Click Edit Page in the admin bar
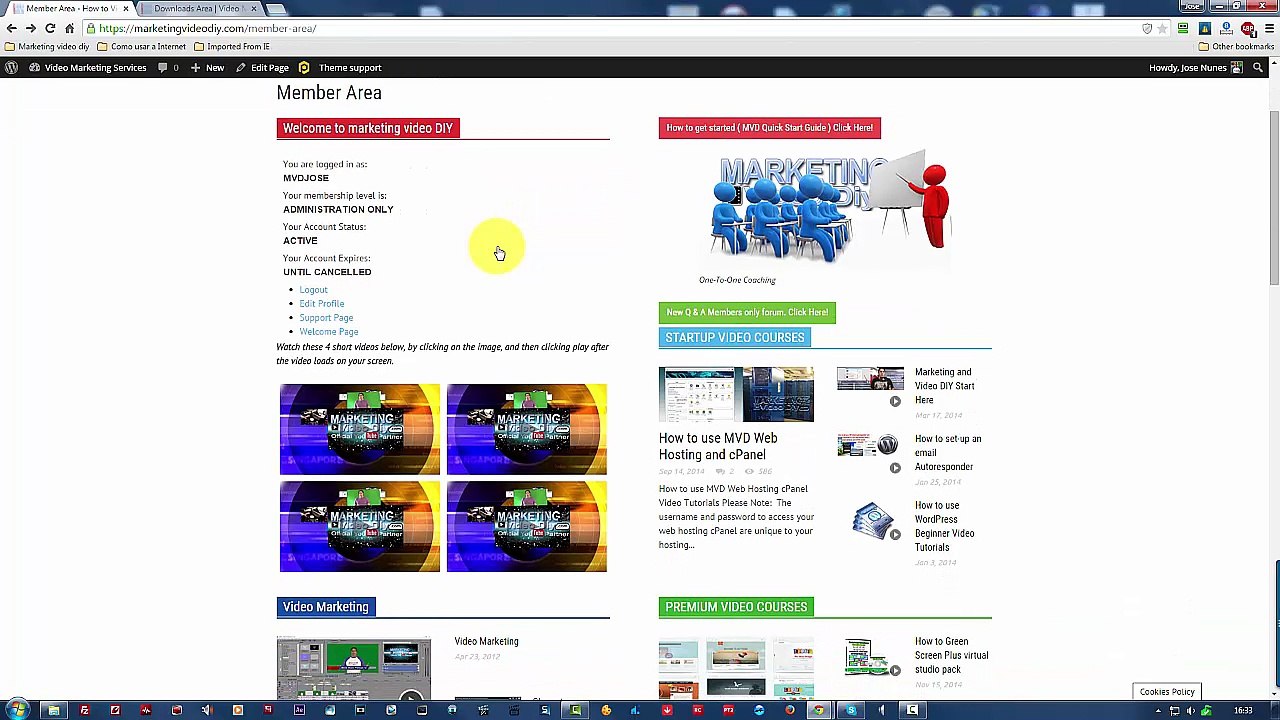 [x=263, y=67]
